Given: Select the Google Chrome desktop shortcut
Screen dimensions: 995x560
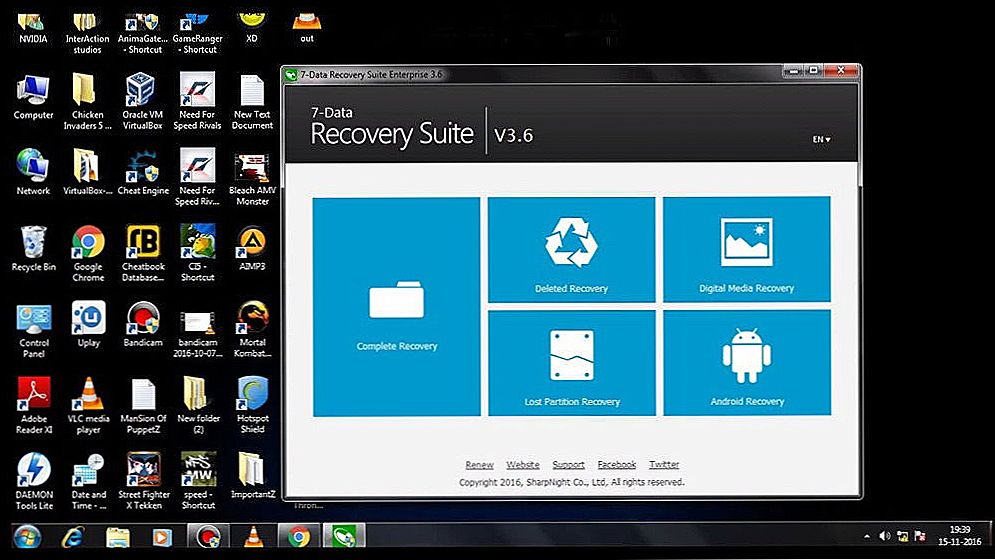Looking at the screenshot, I should (x=88, y=253).
